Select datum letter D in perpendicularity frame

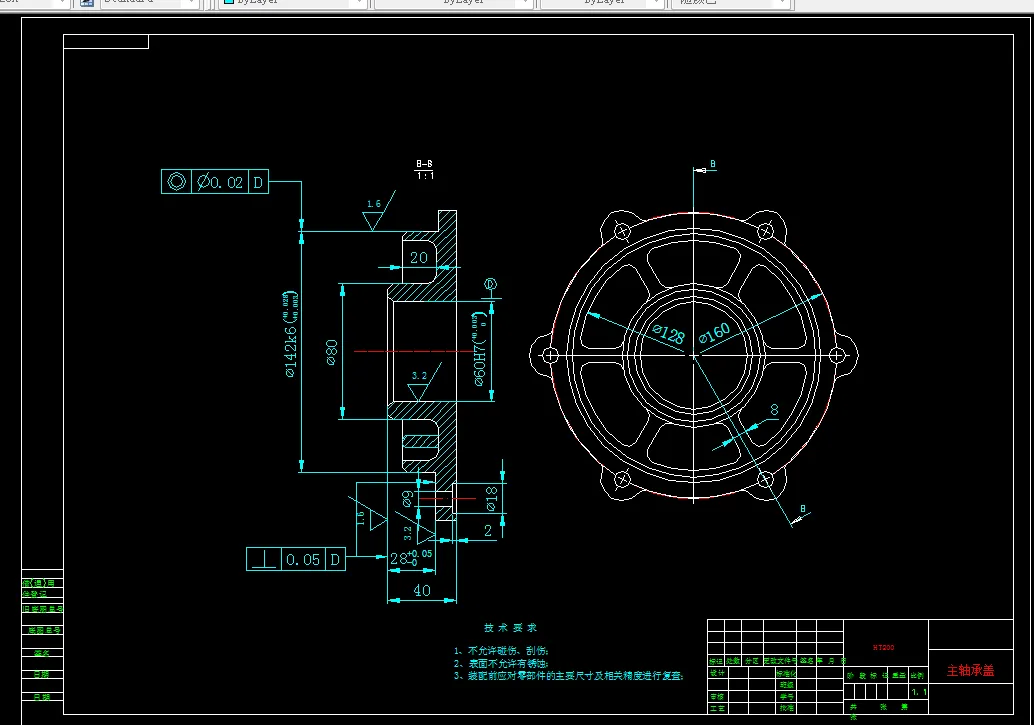336,559
